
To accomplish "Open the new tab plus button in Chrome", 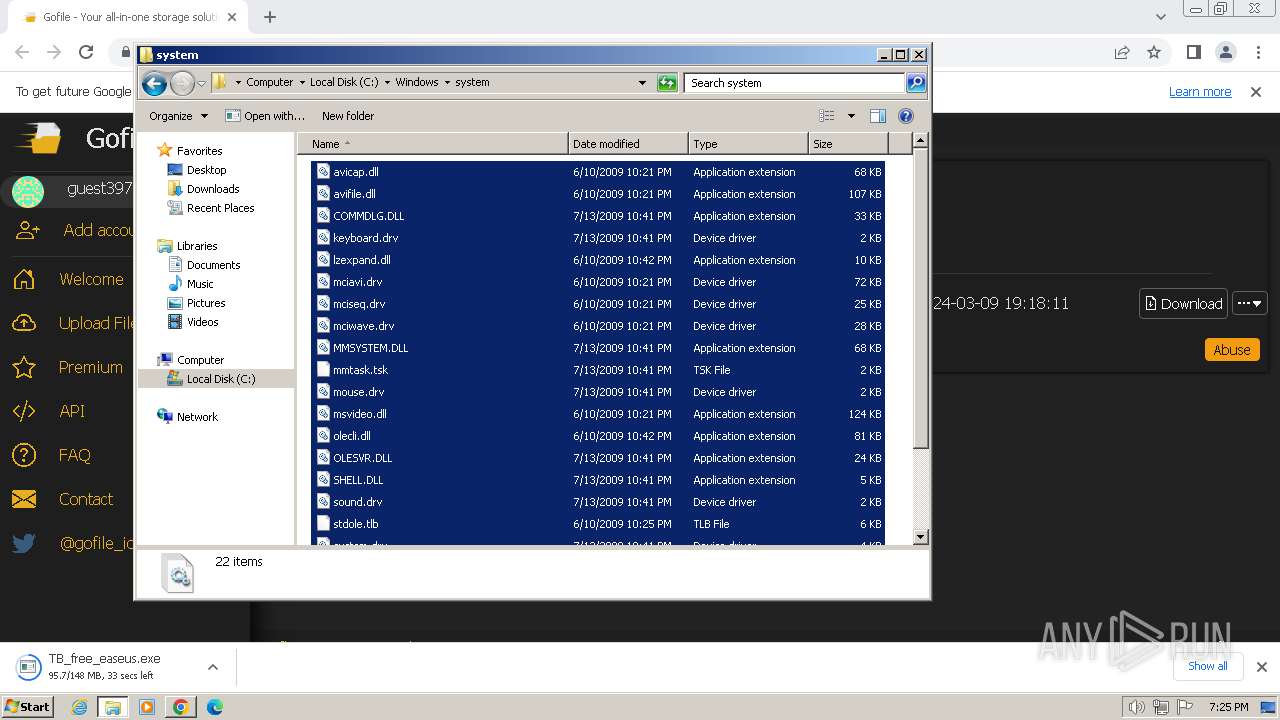I will [x=270, y=17].
